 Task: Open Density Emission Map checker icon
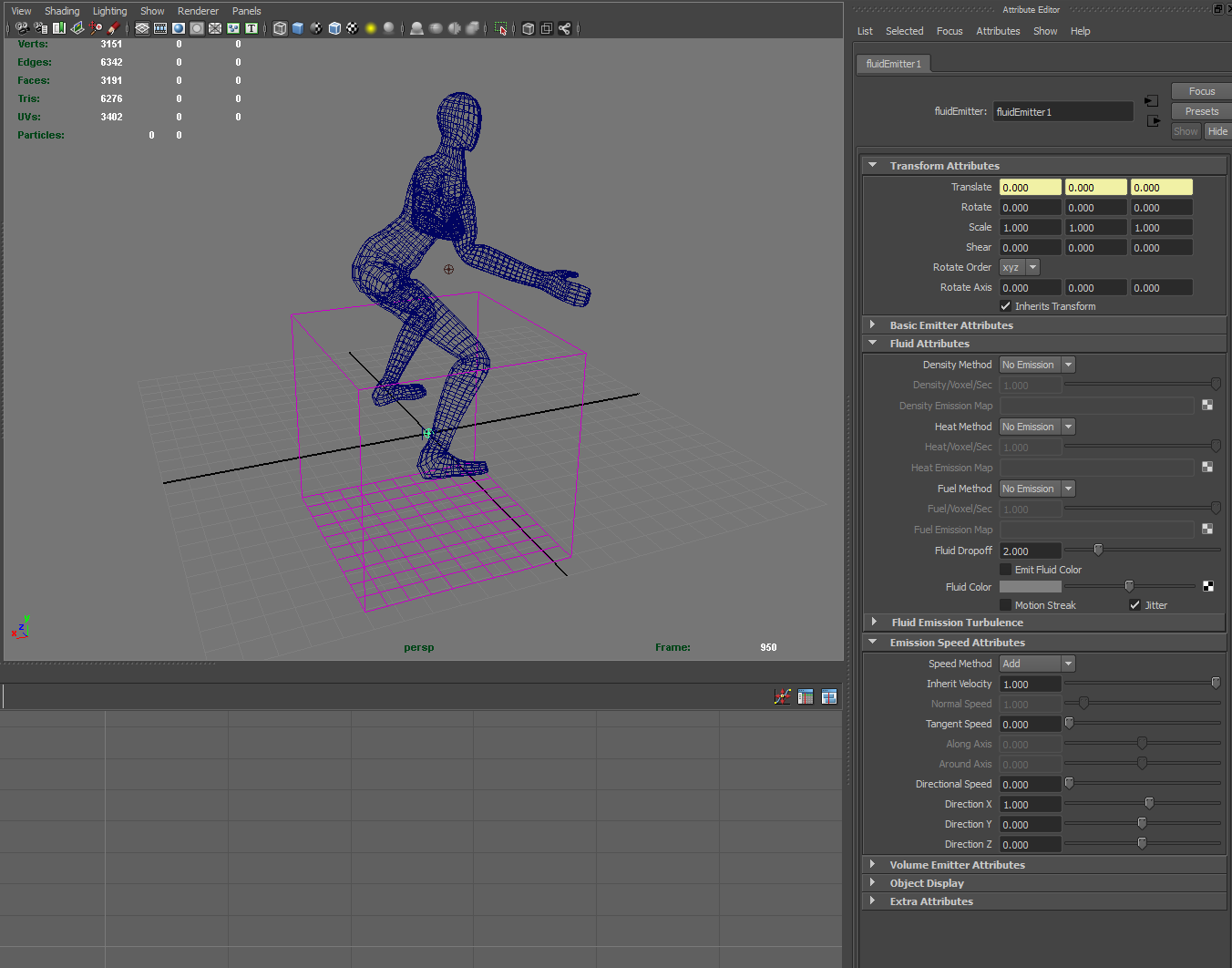pos(1207,406)
